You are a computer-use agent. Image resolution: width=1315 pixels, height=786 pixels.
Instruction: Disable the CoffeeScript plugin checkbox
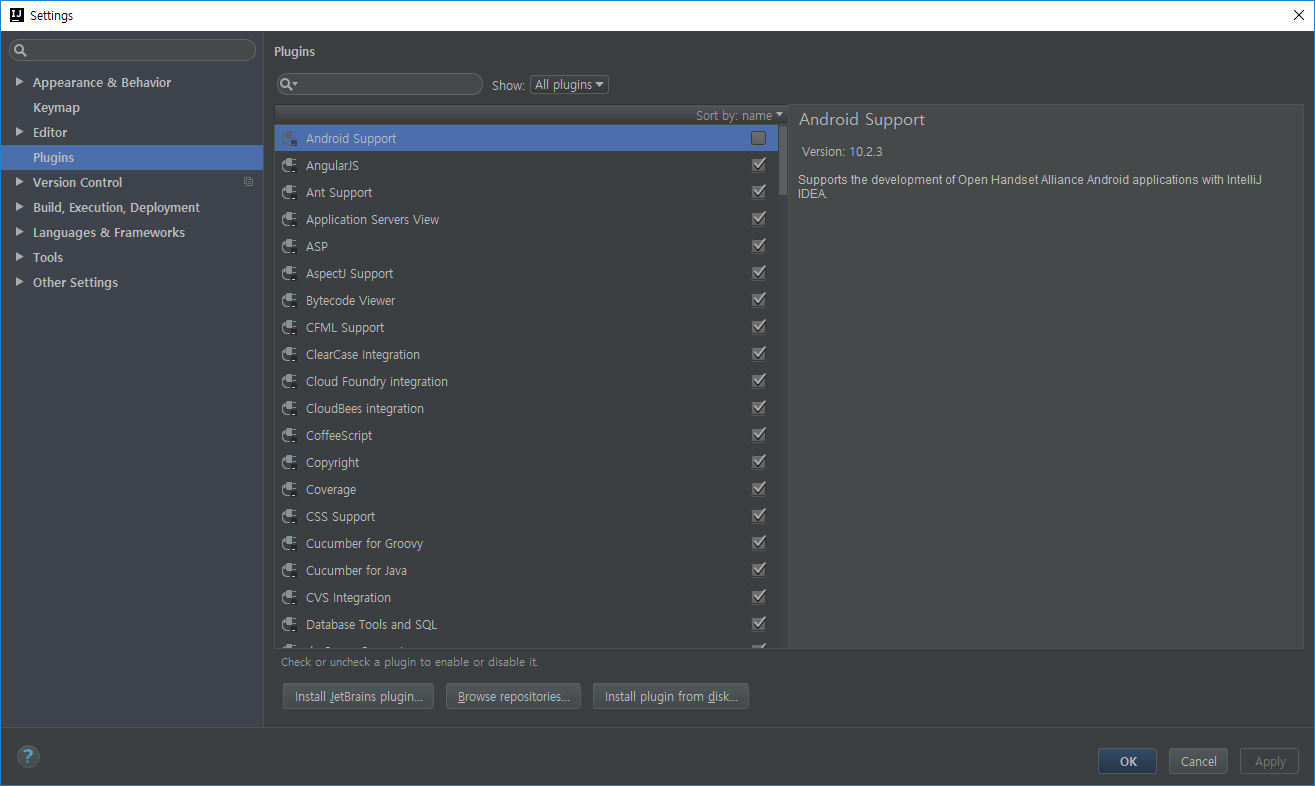759,435
